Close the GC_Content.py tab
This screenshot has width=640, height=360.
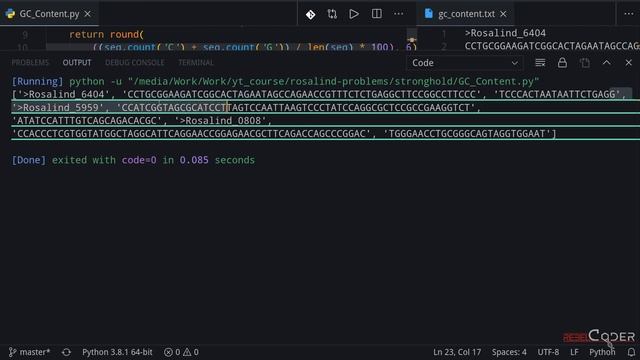click(x=87, y=14)
